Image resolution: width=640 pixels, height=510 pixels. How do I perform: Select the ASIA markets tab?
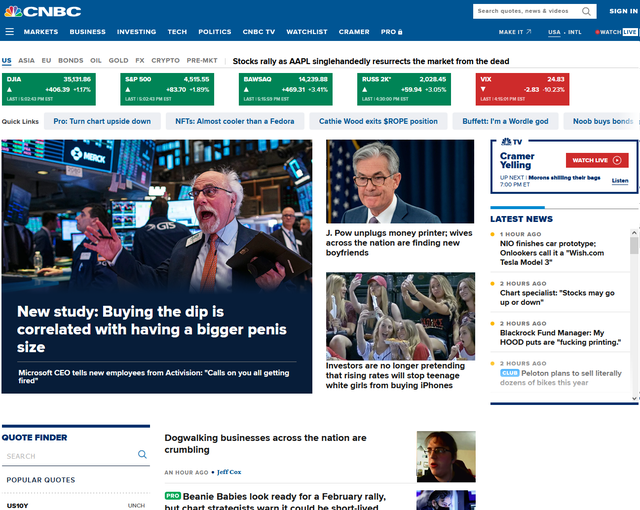click(x=27, y=60)
